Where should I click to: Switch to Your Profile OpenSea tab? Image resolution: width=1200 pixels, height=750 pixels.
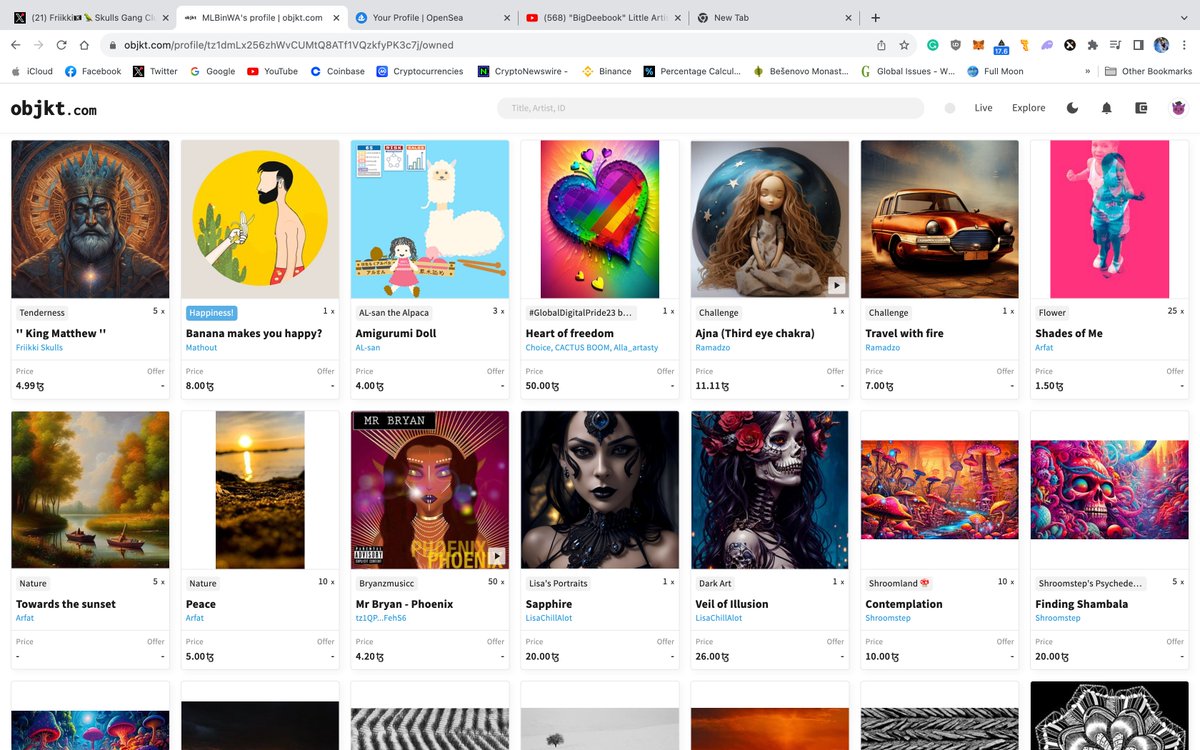coord(430,18)
